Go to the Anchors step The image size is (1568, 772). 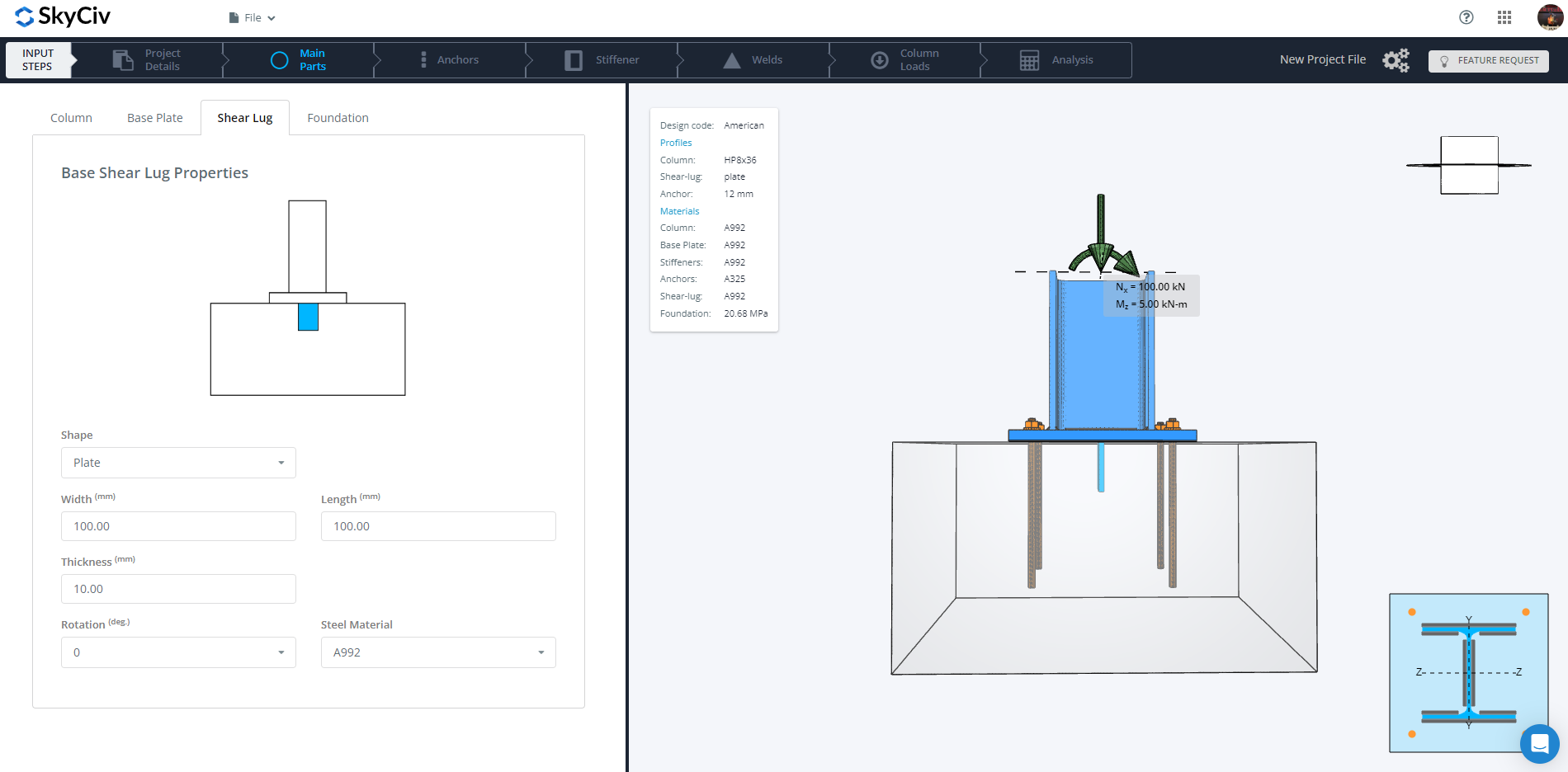[450, 60]
